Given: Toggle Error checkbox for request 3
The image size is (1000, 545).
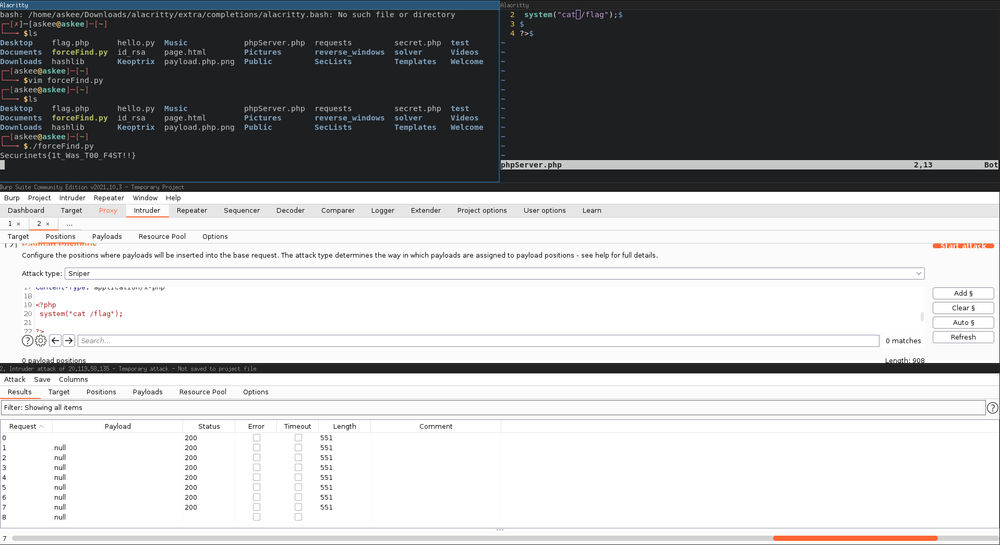Looking at the screenshot, I should (256, 467).
